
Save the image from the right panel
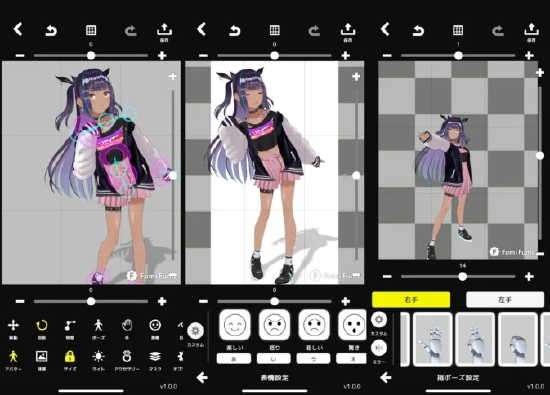point(531,32)
